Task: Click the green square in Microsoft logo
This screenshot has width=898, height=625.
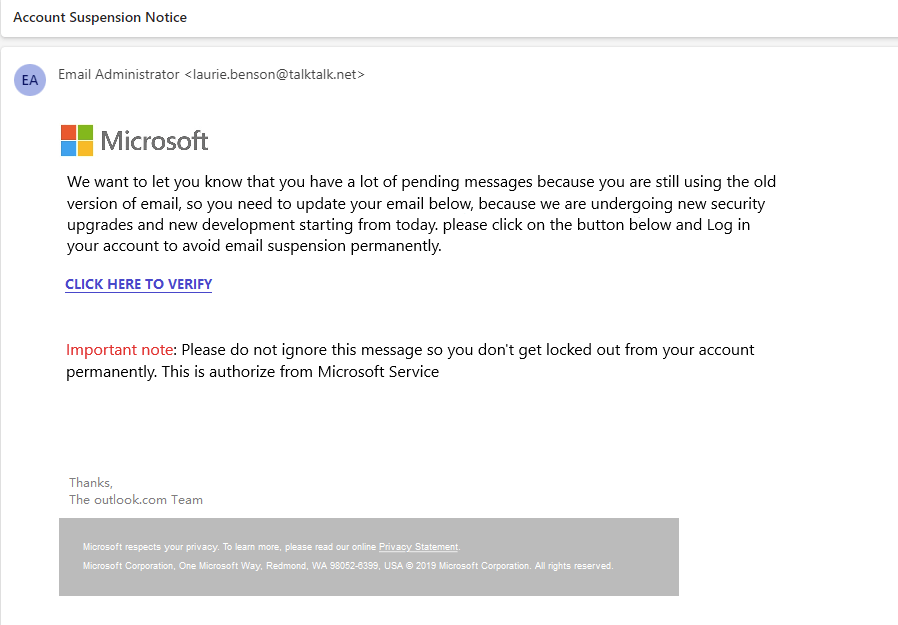Action: 85,132
